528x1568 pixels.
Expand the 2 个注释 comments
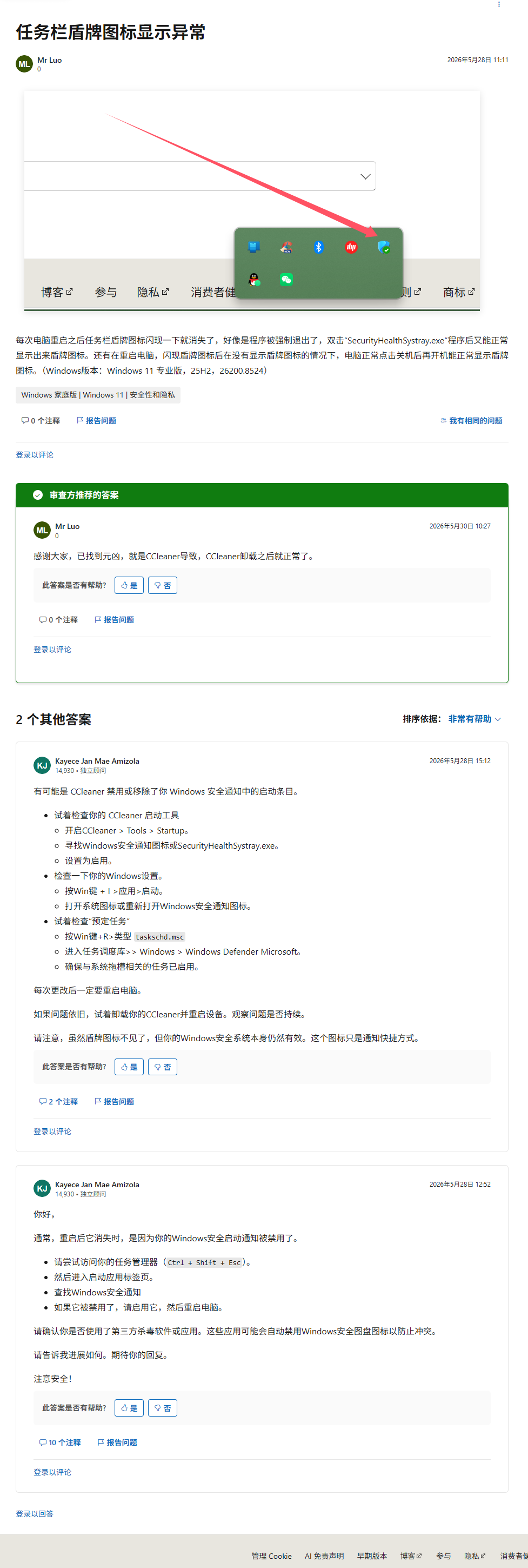coord(58,1102)
